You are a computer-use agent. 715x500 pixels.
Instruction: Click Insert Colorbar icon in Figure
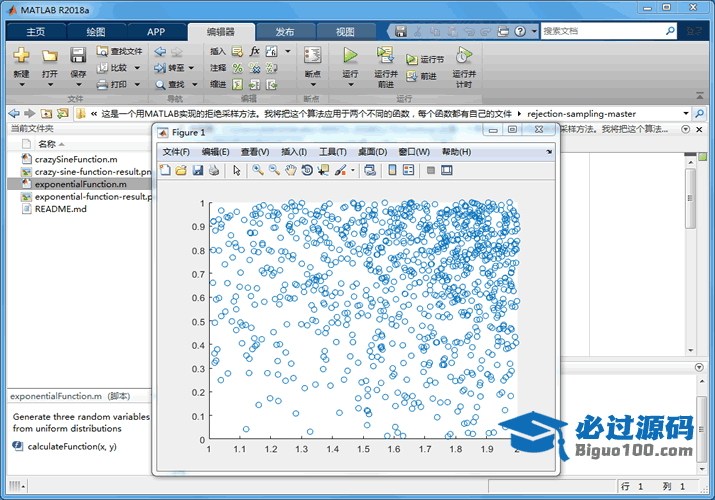point(392,170)
